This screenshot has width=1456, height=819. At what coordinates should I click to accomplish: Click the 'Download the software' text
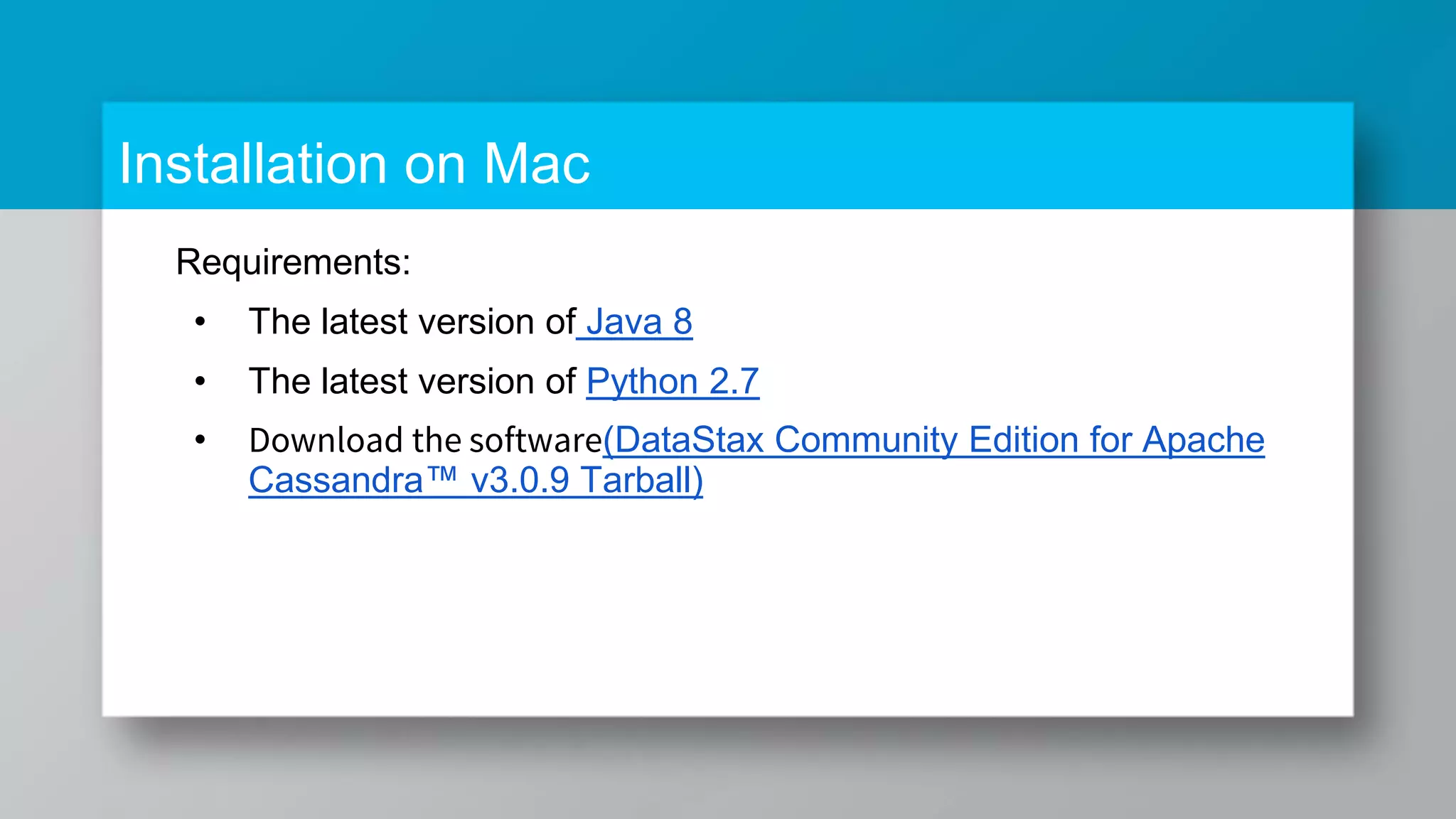(426, 440)
